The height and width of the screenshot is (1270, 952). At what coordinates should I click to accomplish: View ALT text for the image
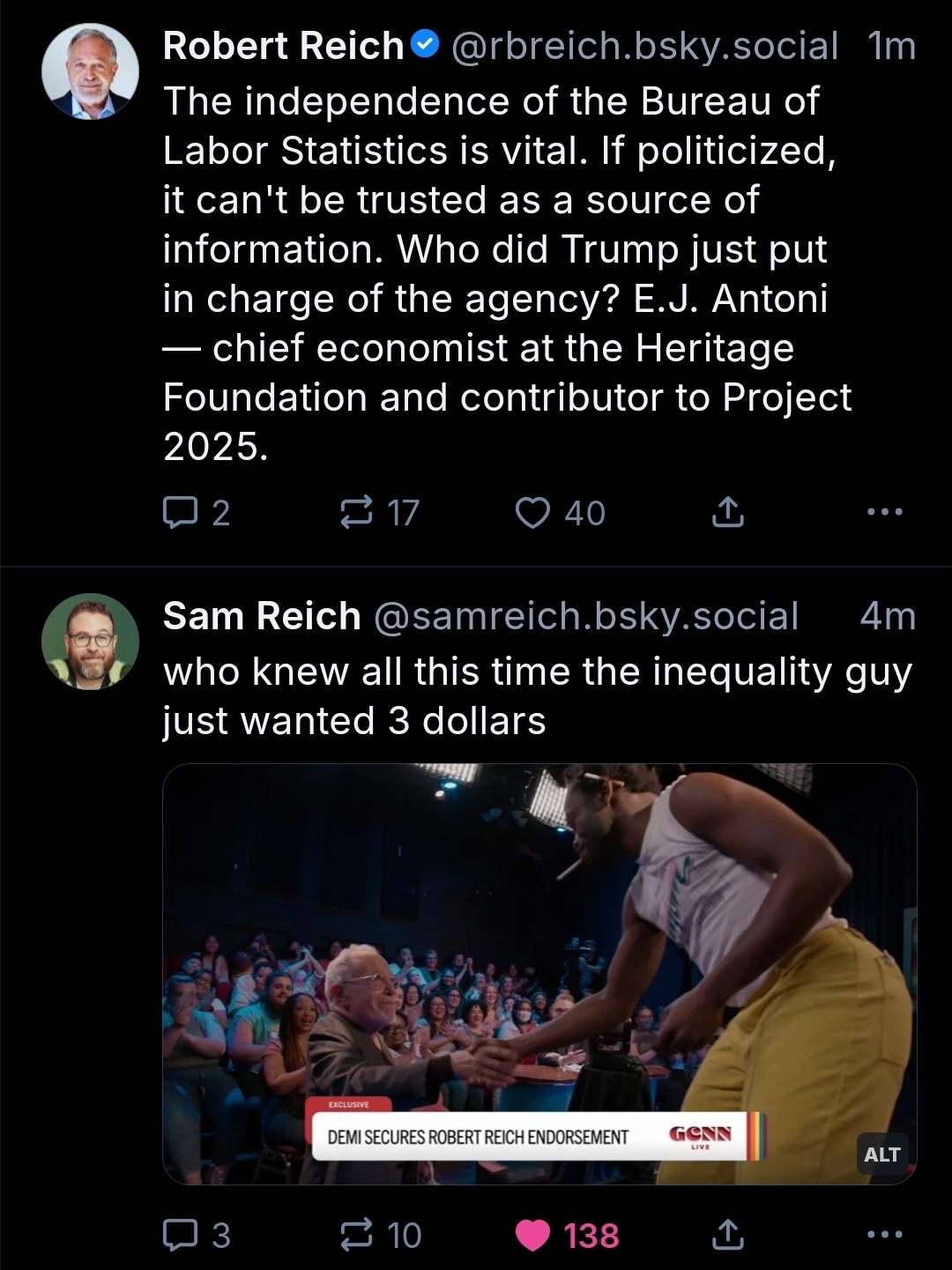[881, 1155]
